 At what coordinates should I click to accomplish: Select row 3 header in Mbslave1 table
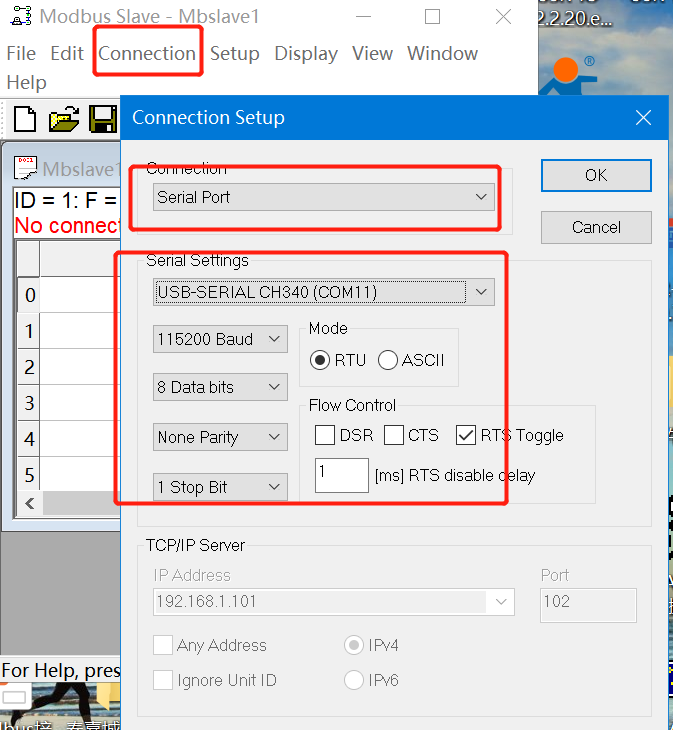pyautogui.click(x=29, y=403)
